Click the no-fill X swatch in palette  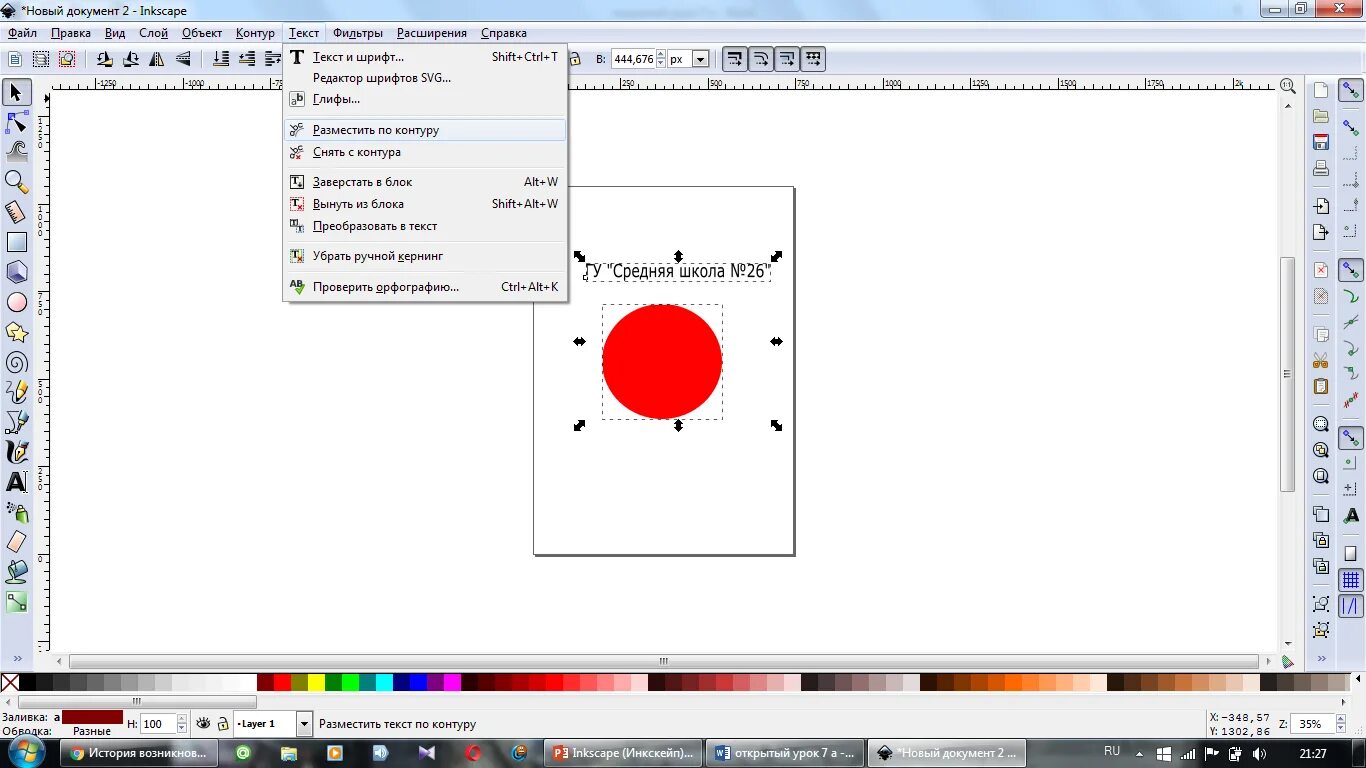tap(10, 683)
